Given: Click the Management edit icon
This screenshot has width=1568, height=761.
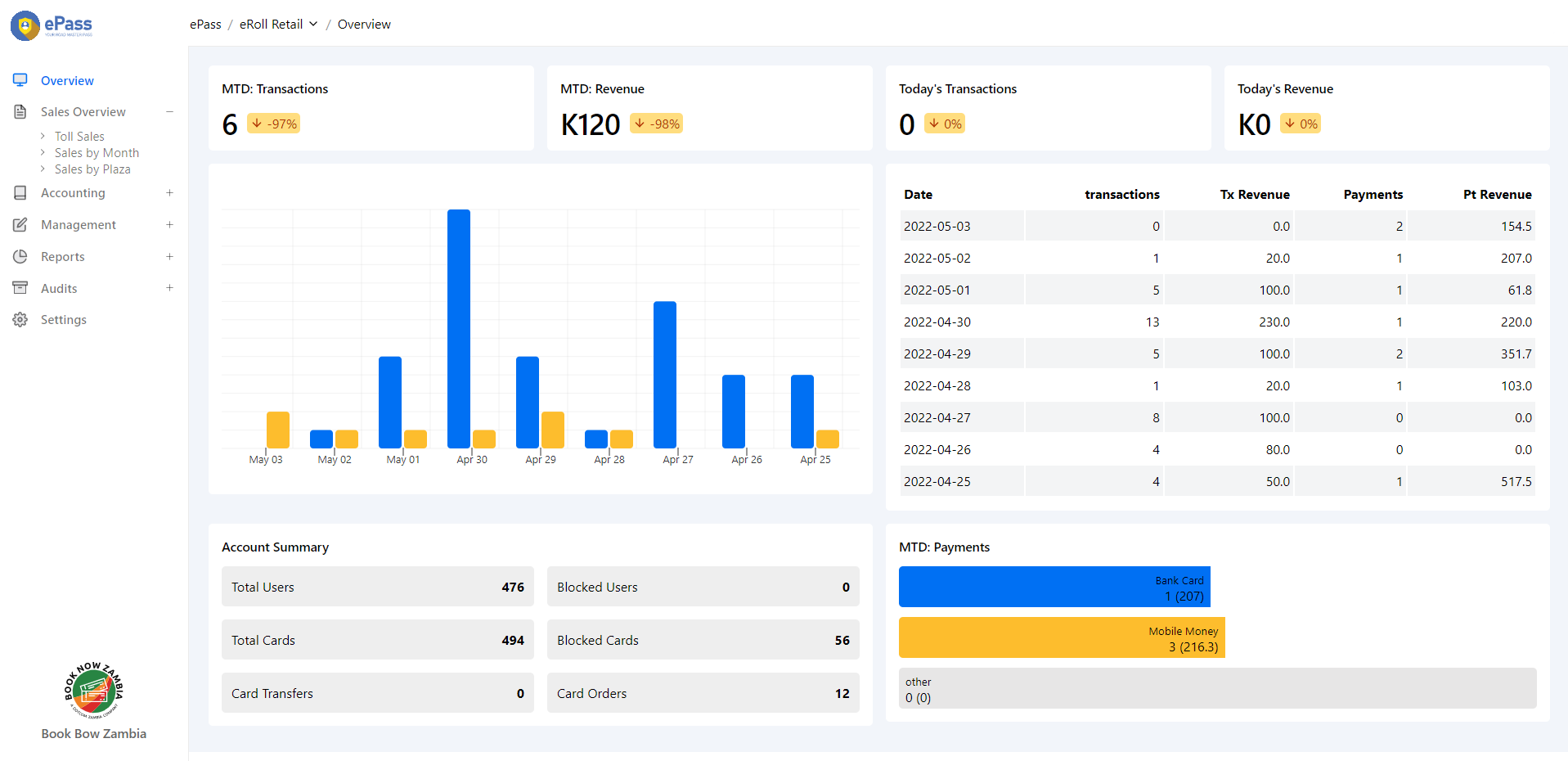Looking at the screenshot, I should coord(20,225).
